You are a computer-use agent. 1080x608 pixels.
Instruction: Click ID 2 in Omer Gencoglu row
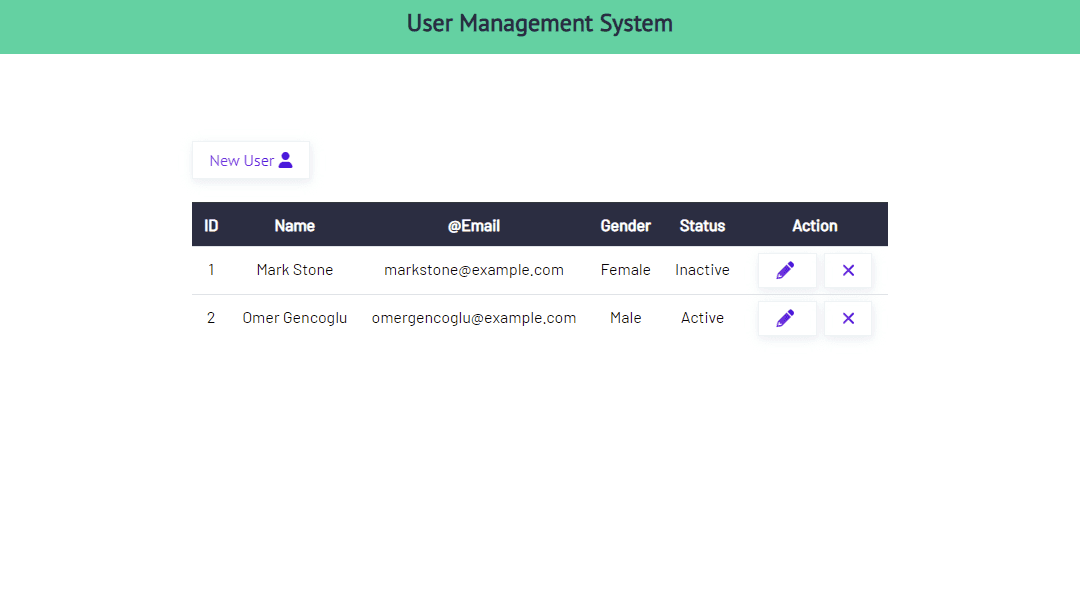[x=211, y=318]
